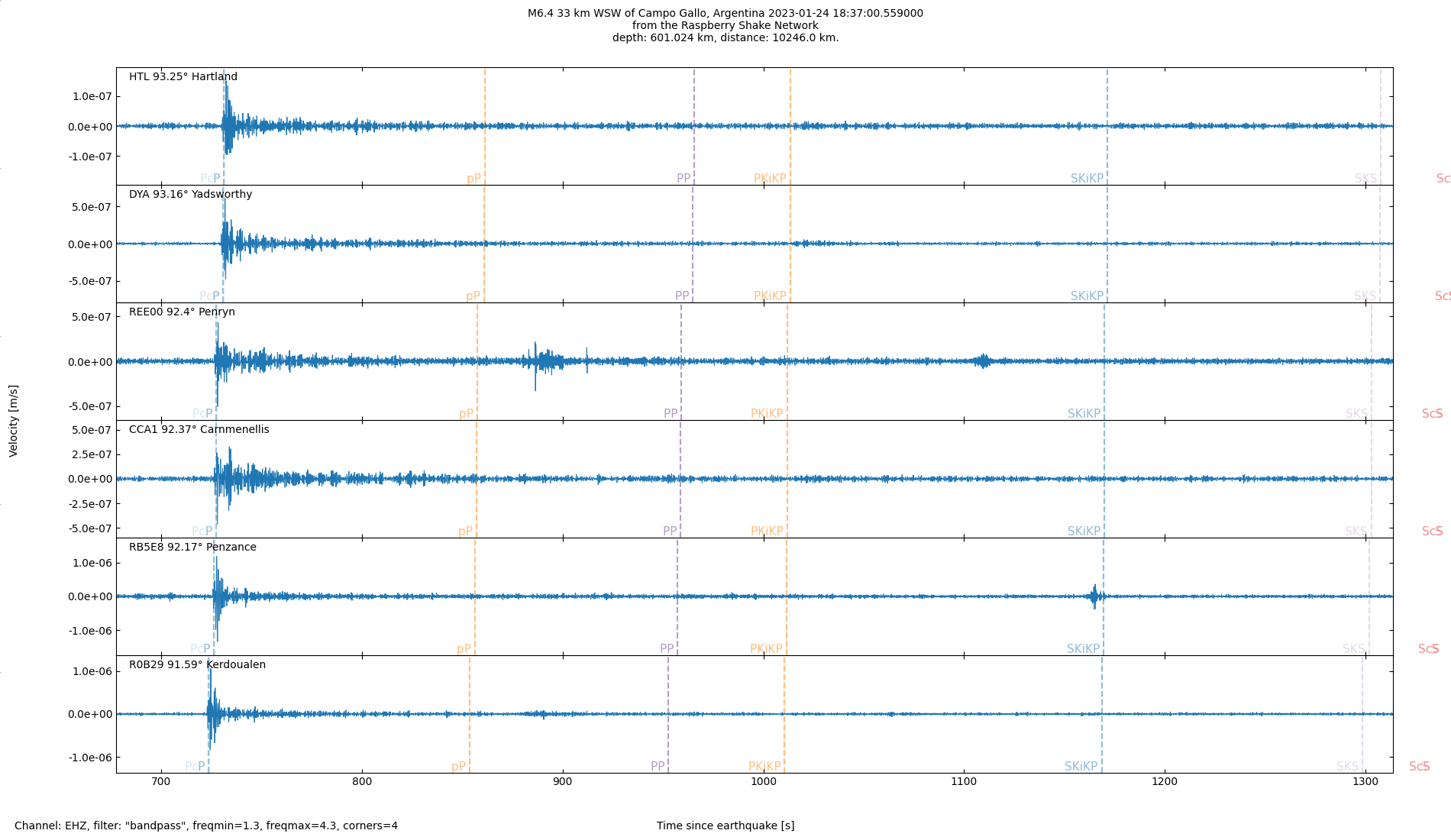
Task: Click the PP dashed marker in RB5E8 panel
Action: (x=677, y=596)
